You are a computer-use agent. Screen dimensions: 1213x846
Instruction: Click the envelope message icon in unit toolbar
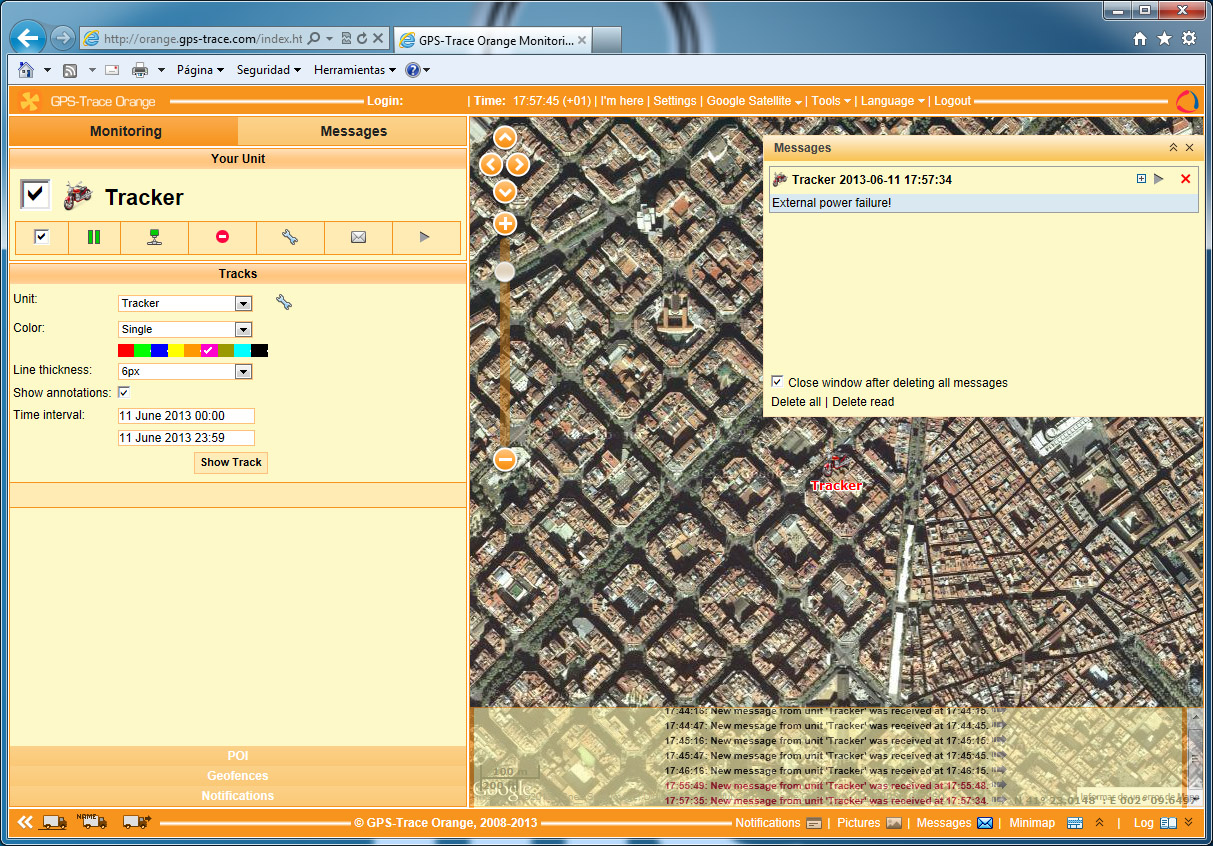(358, 237)
